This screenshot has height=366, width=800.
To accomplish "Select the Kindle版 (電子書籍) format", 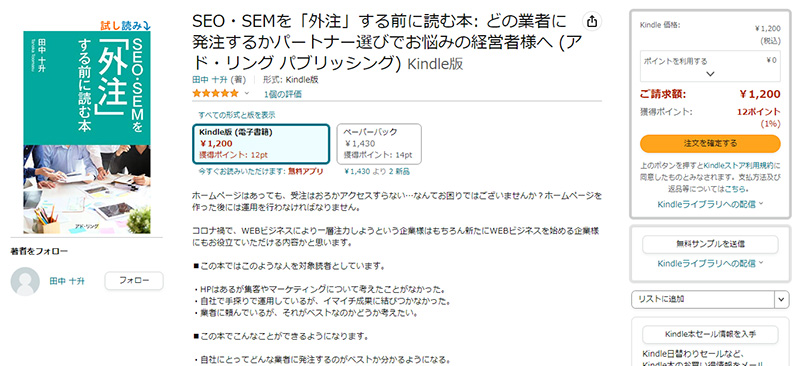I will [261, 144].
